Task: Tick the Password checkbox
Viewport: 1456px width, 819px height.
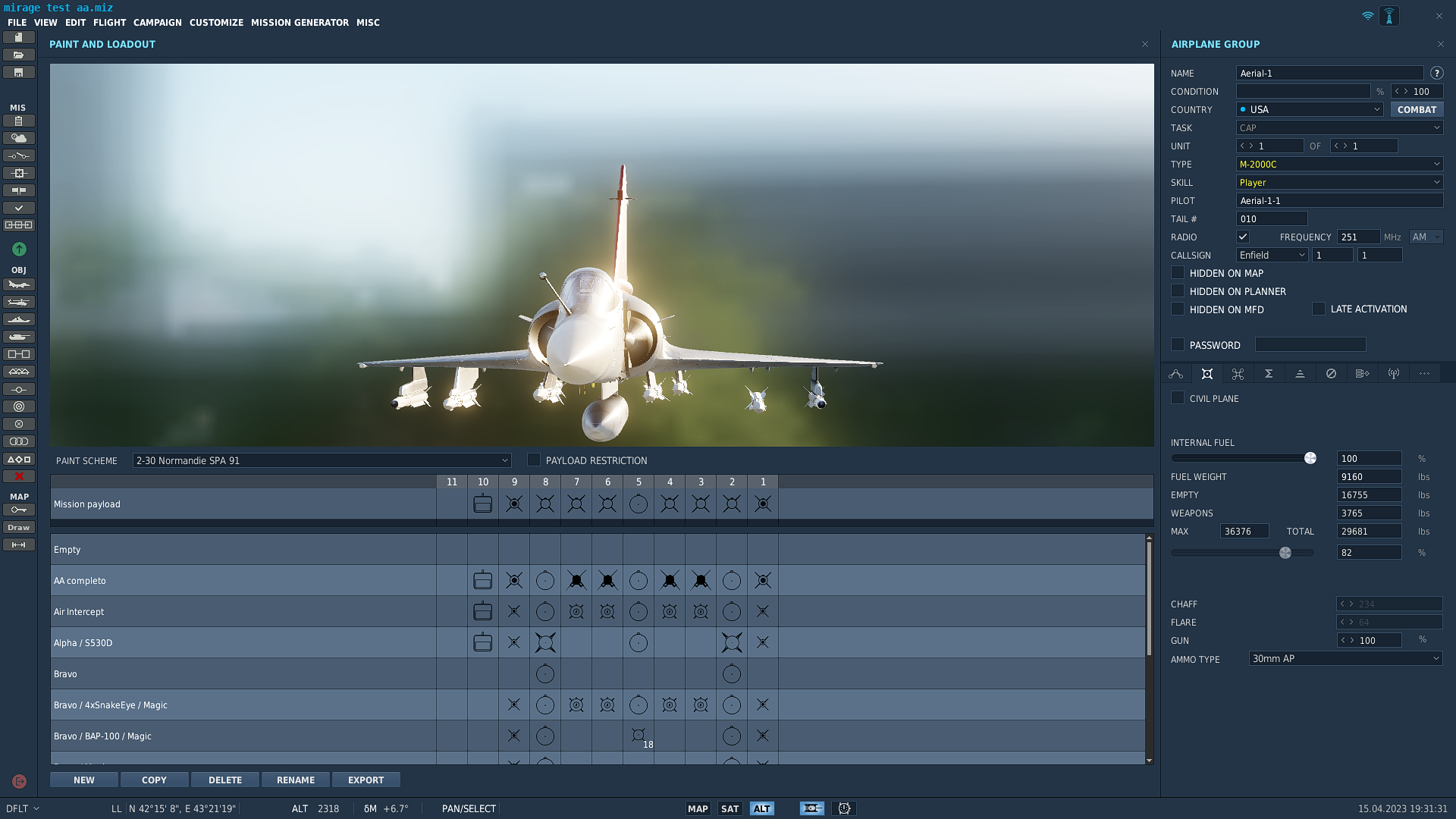Action: [1178, 345]
